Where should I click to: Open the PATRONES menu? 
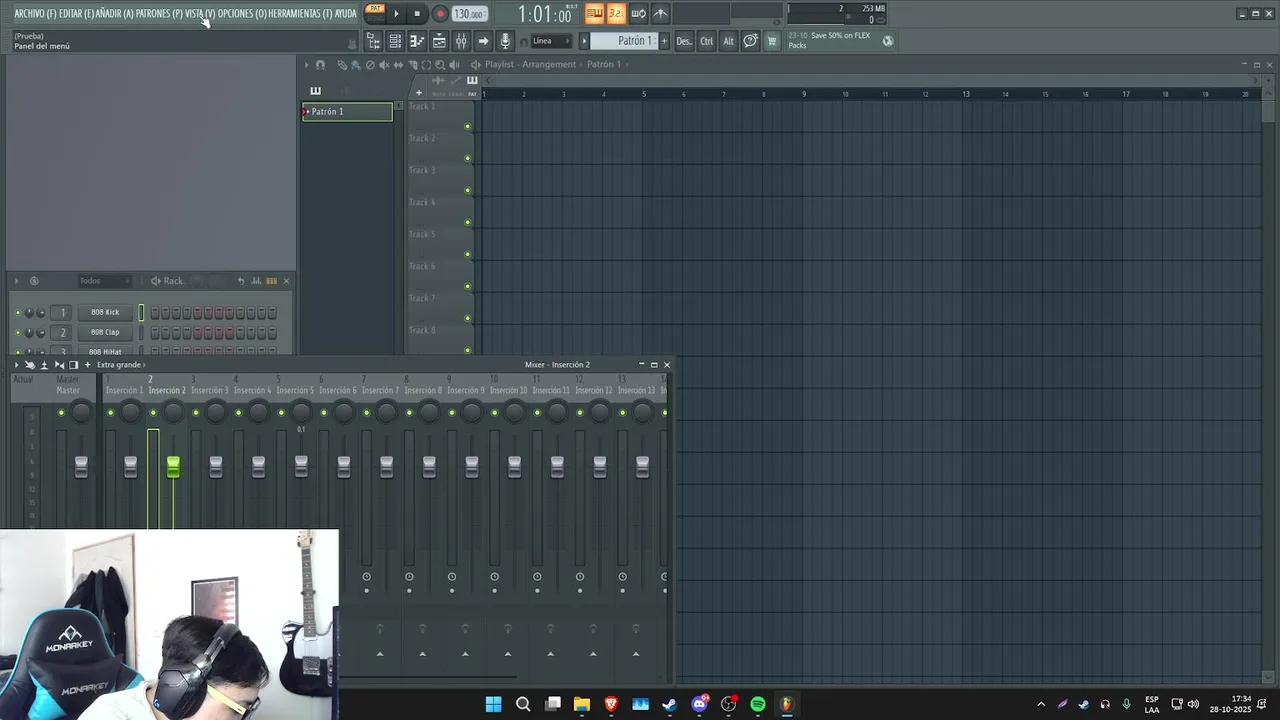[159, 14]
